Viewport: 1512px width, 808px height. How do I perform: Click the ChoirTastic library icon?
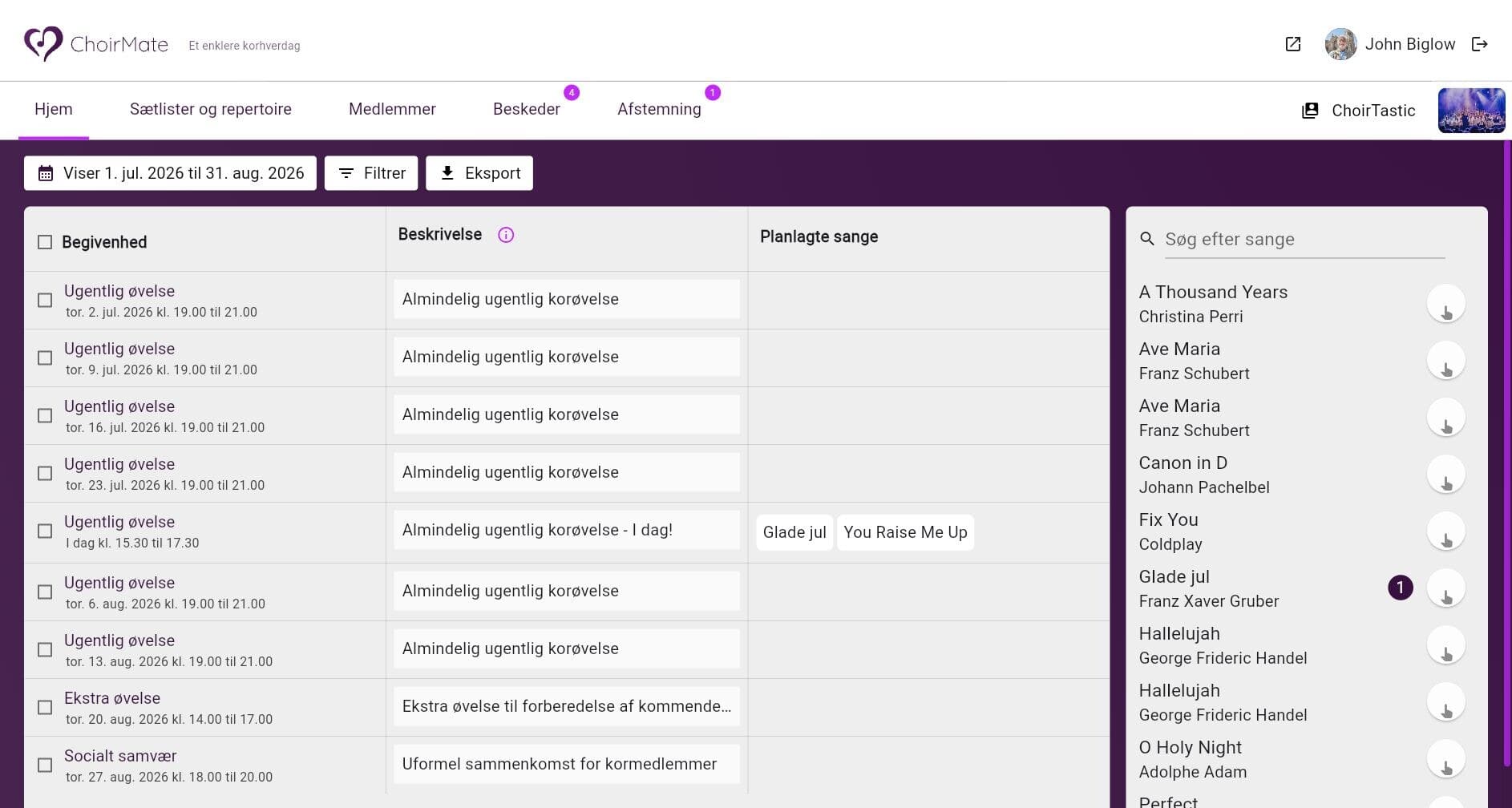(x=1310, y=111)
